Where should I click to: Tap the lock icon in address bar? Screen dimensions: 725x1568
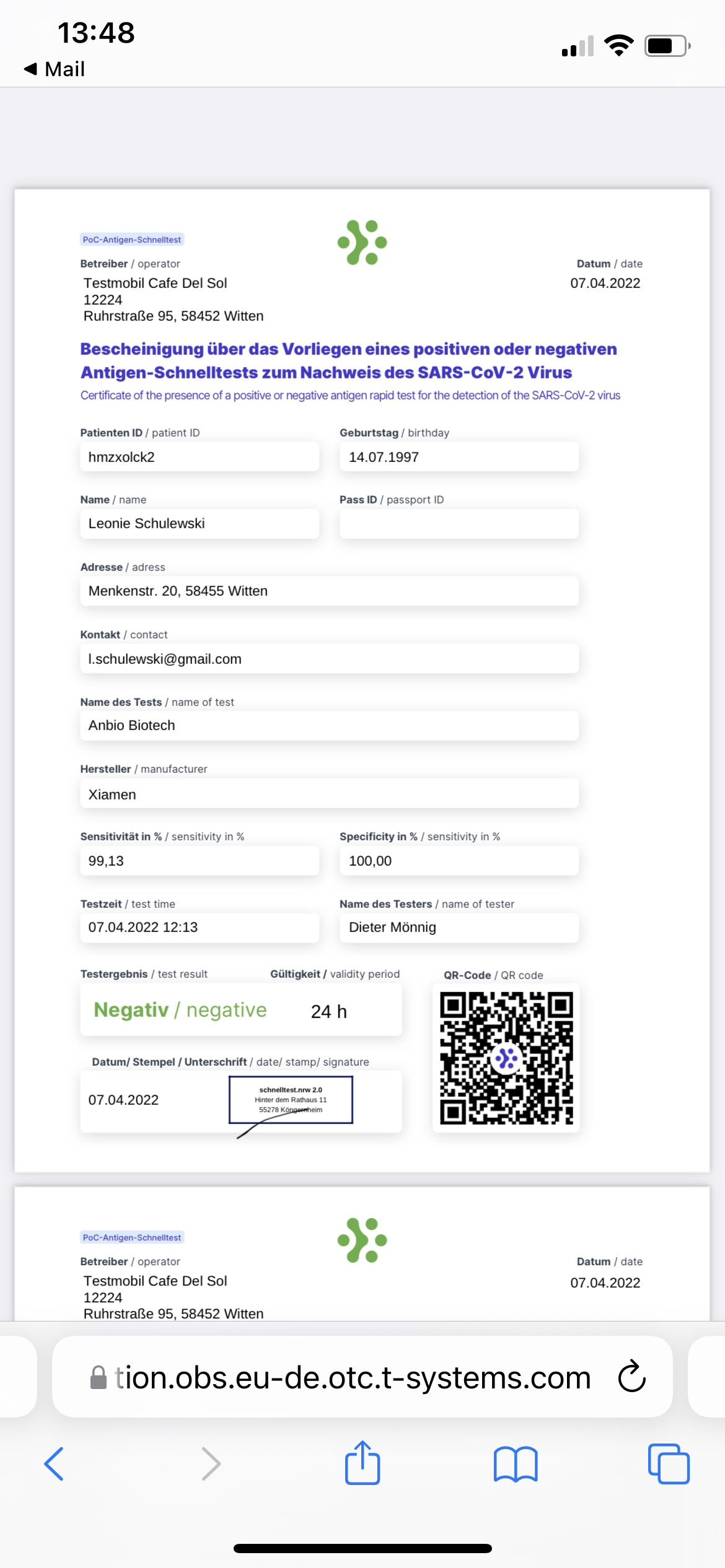pyautogui.click(x=99, y=1378)
